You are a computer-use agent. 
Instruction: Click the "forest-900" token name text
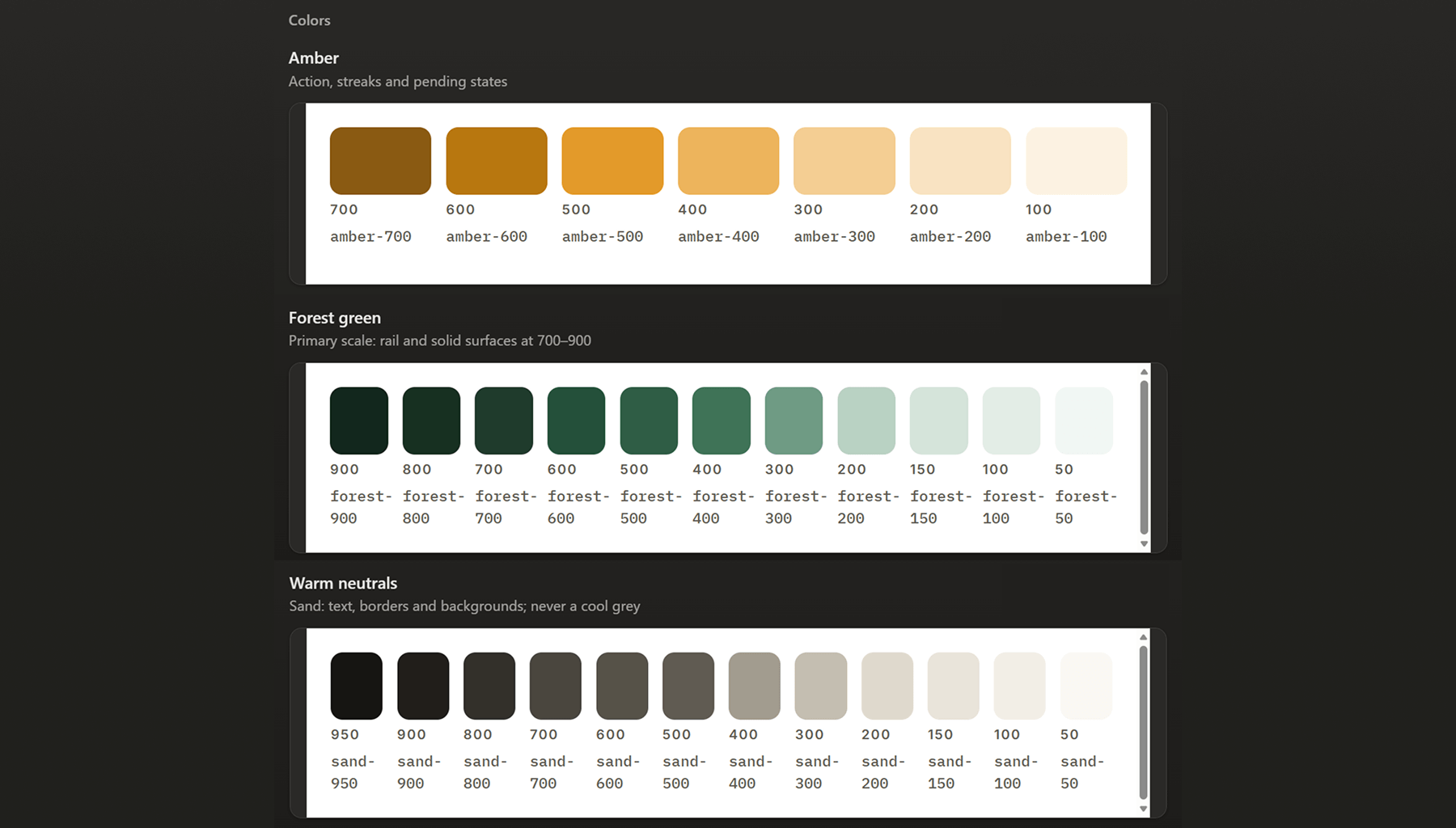361,507
